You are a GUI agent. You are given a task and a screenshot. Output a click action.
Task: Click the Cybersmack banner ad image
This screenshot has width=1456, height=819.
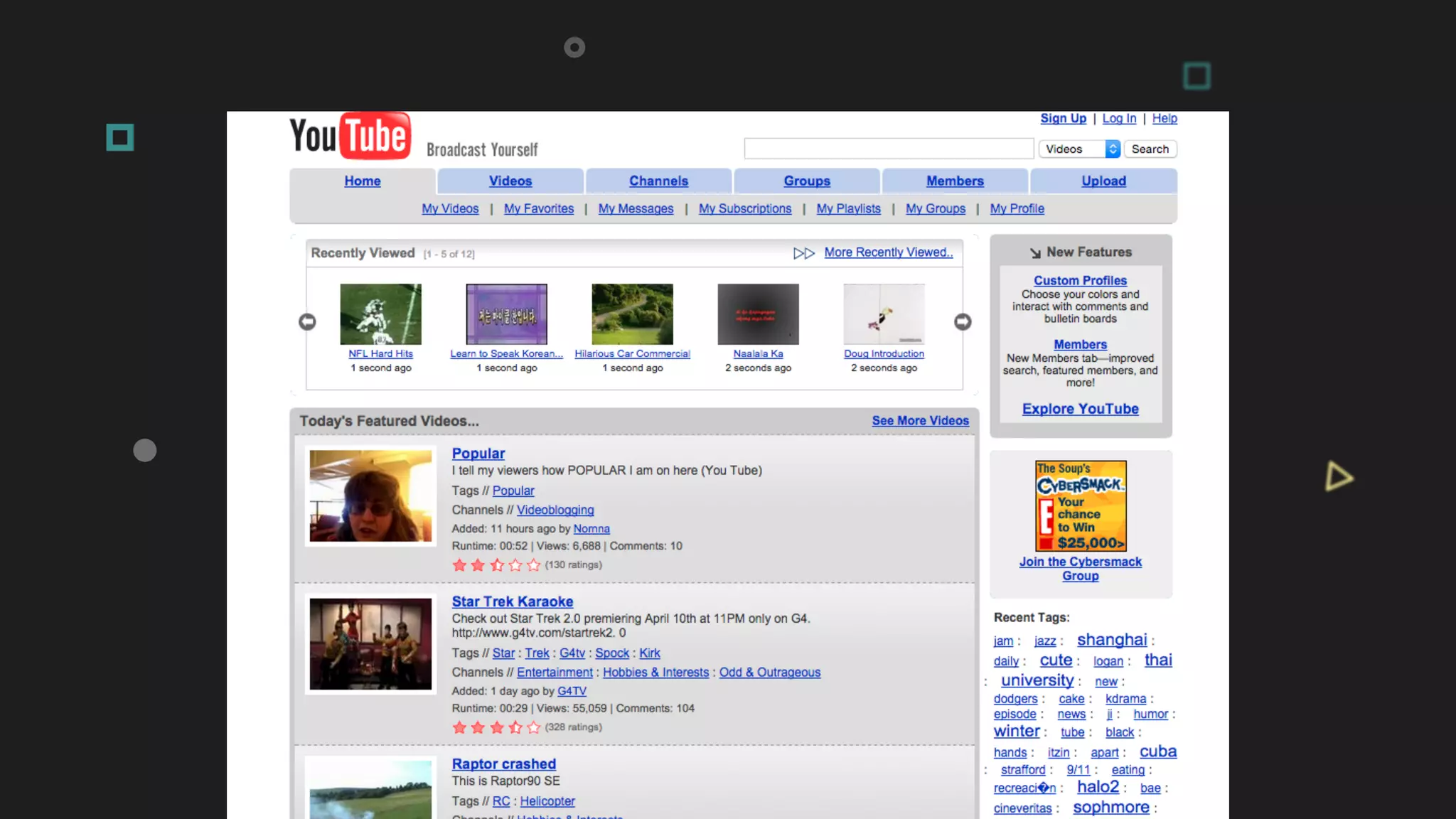pos(1081,506)
